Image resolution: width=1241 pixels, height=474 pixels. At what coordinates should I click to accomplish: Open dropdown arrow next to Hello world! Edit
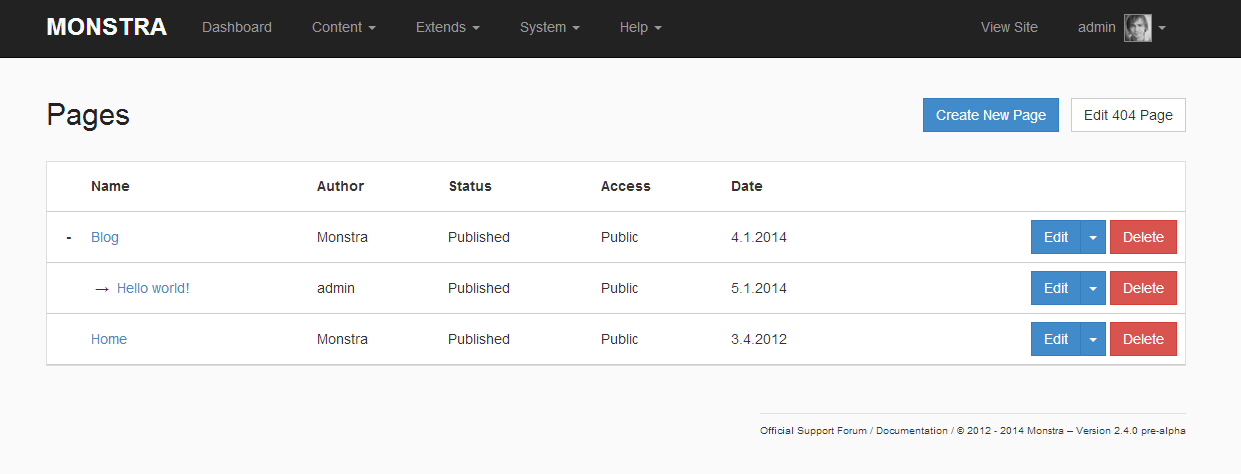[x=1093, y=289]
